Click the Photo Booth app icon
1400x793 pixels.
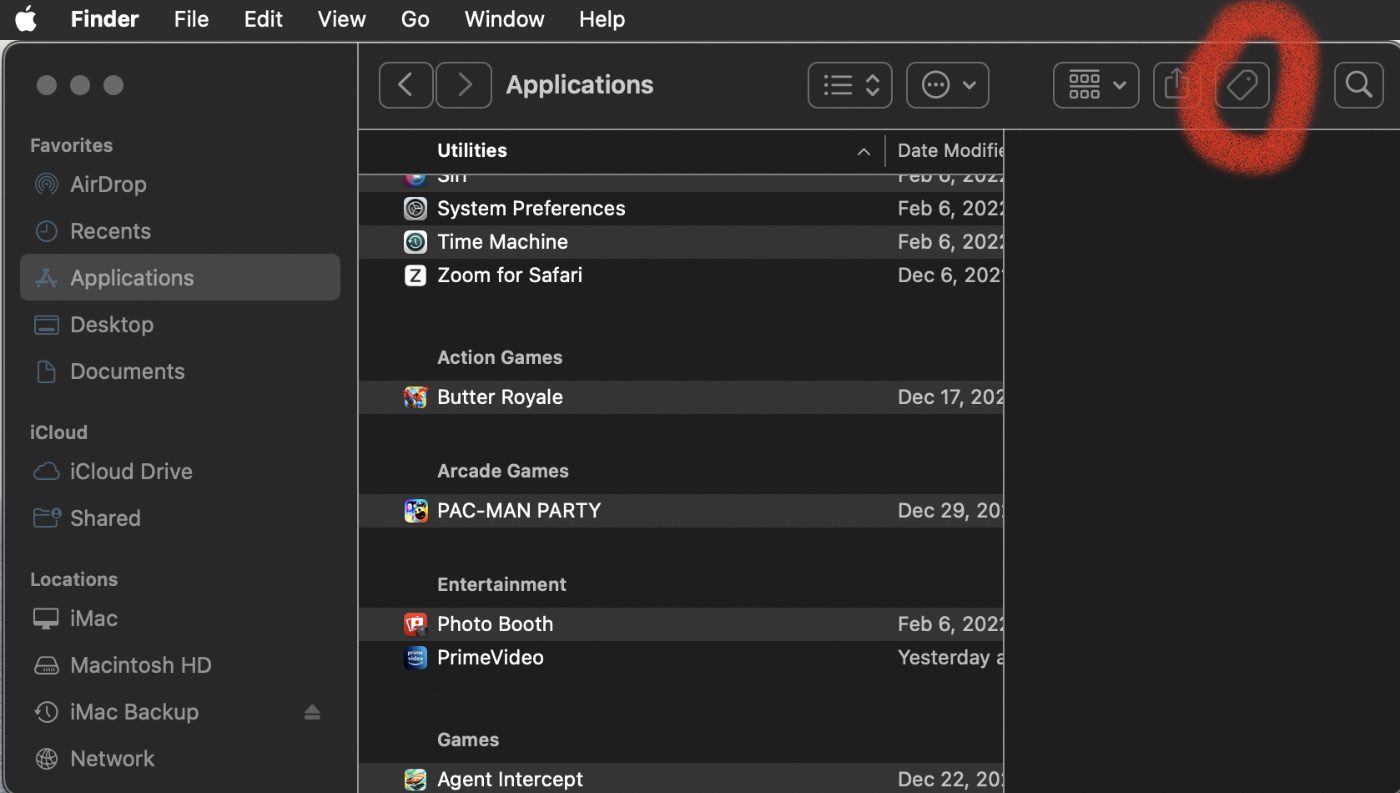[x=415, y=624]
